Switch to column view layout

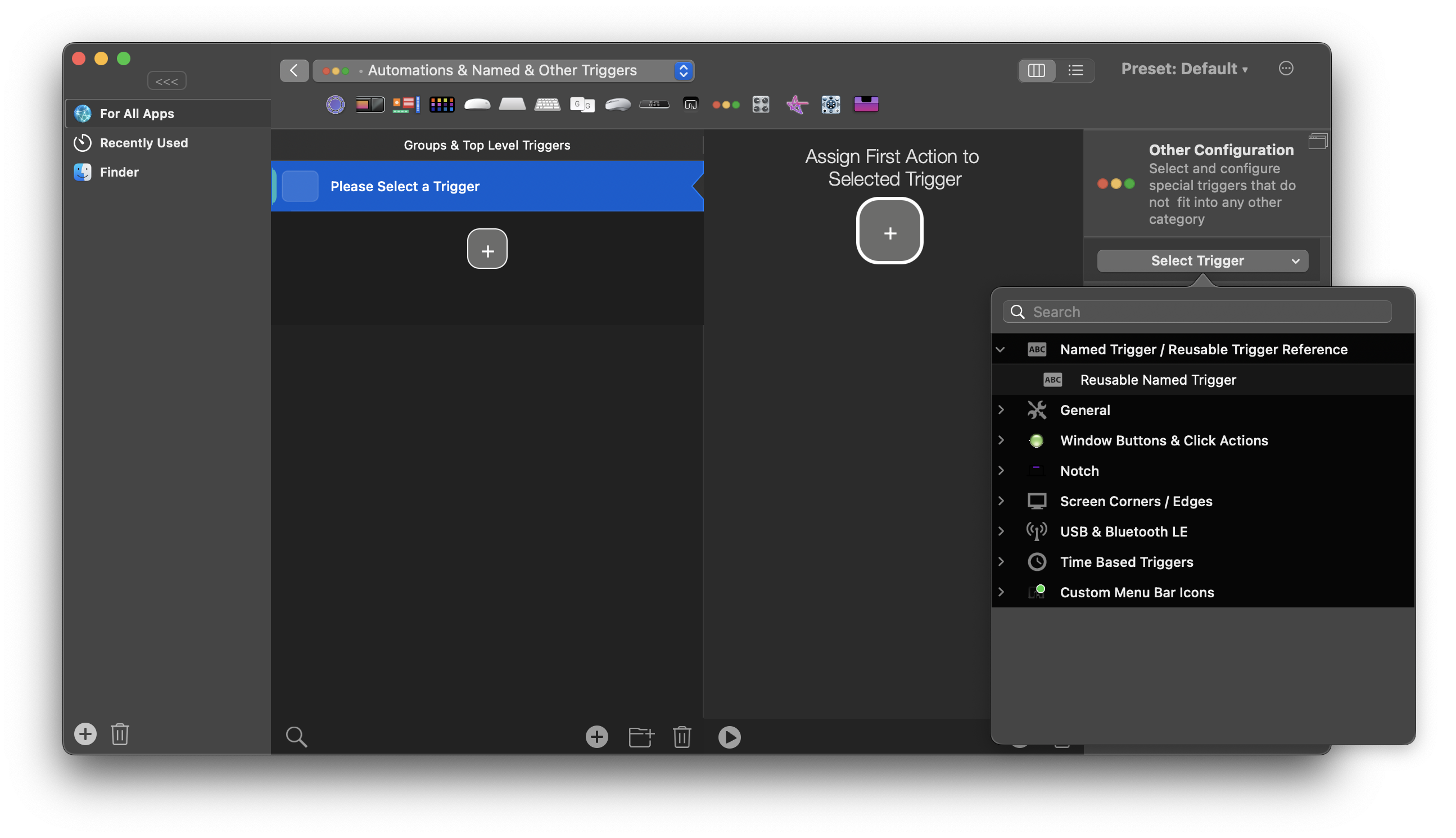click(1036, 70)
